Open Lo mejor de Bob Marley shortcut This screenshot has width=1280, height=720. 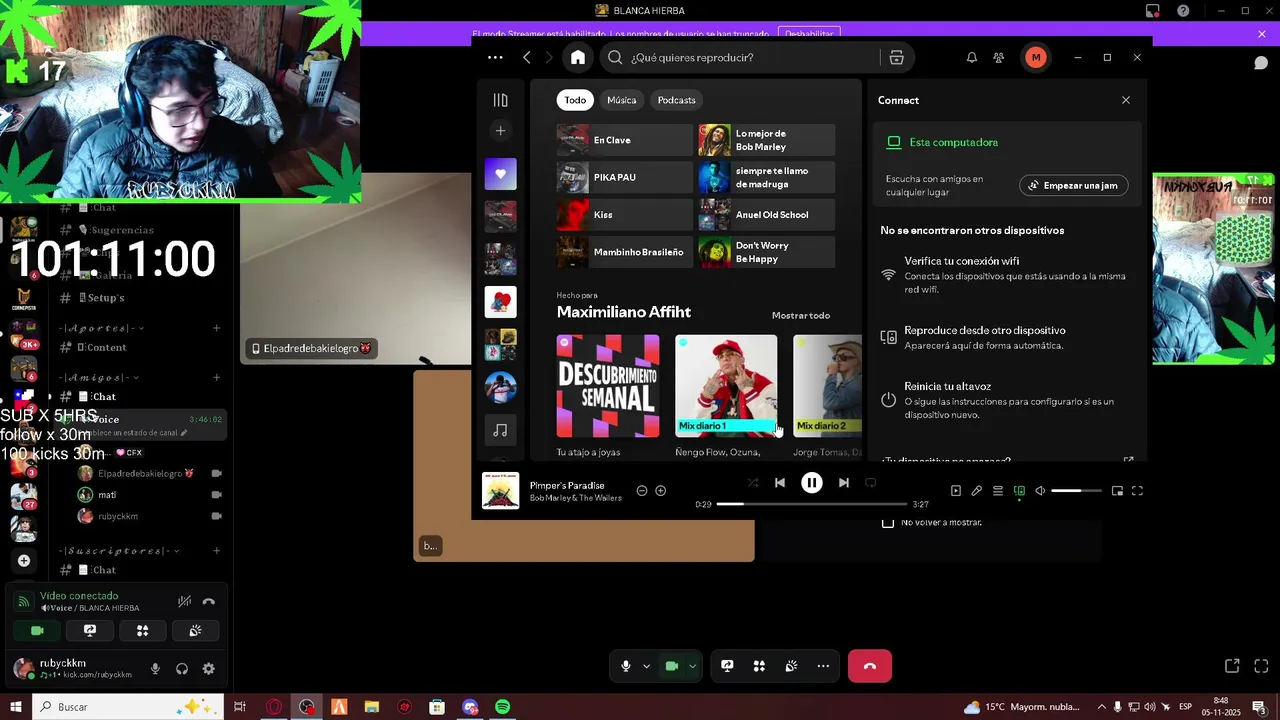pyautogui.click(x=766, y=140)
